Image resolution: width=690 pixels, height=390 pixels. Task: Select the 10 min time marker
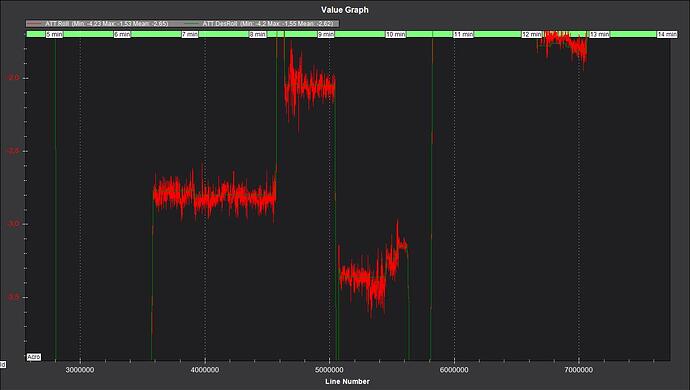(x=396, y=34)
